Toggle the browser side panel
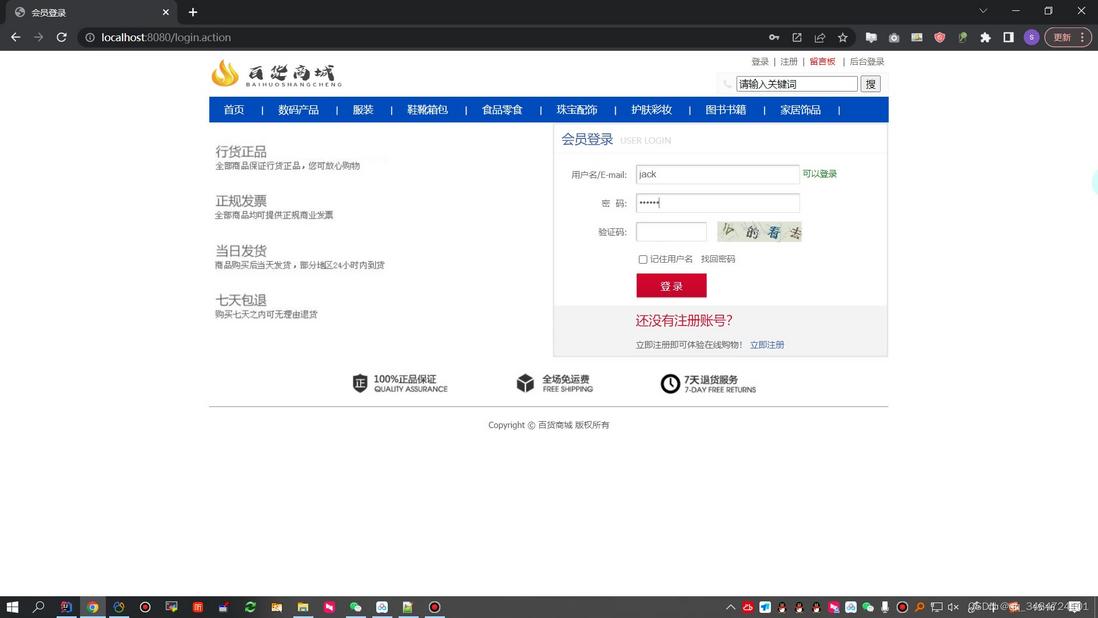This screenshot has width=1098, height=618. point(1008,37)
